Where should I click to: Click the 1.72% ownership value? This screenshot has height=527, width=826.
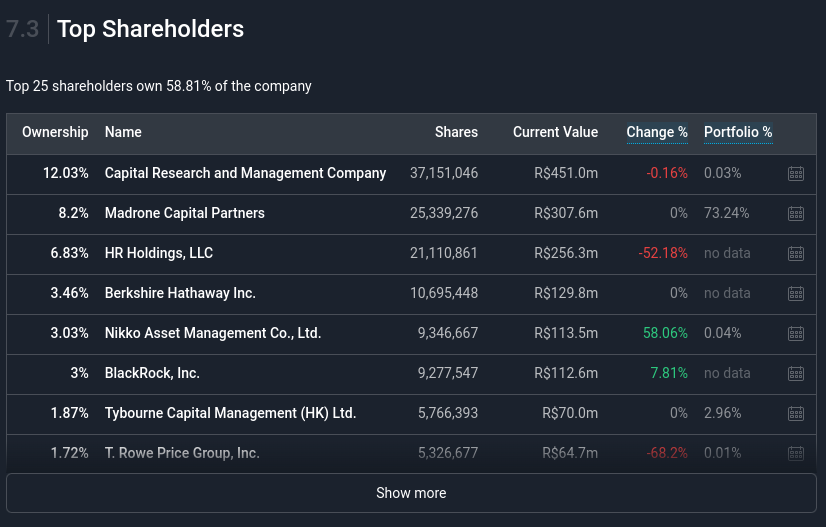70,453
